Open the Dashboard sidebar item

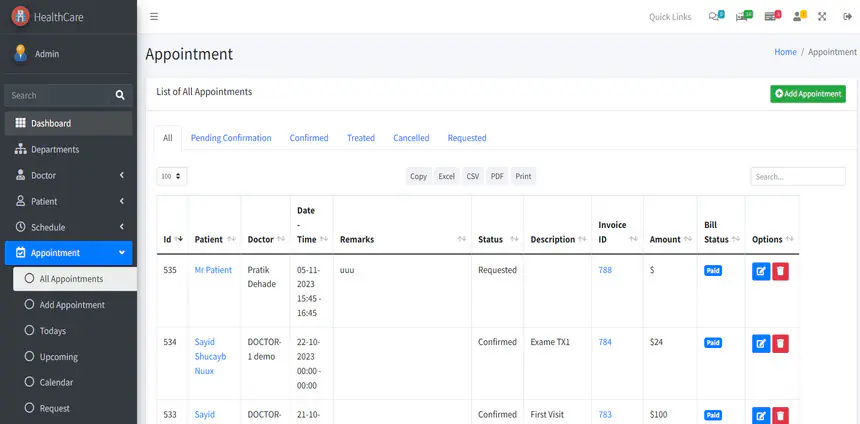[69, 123]
